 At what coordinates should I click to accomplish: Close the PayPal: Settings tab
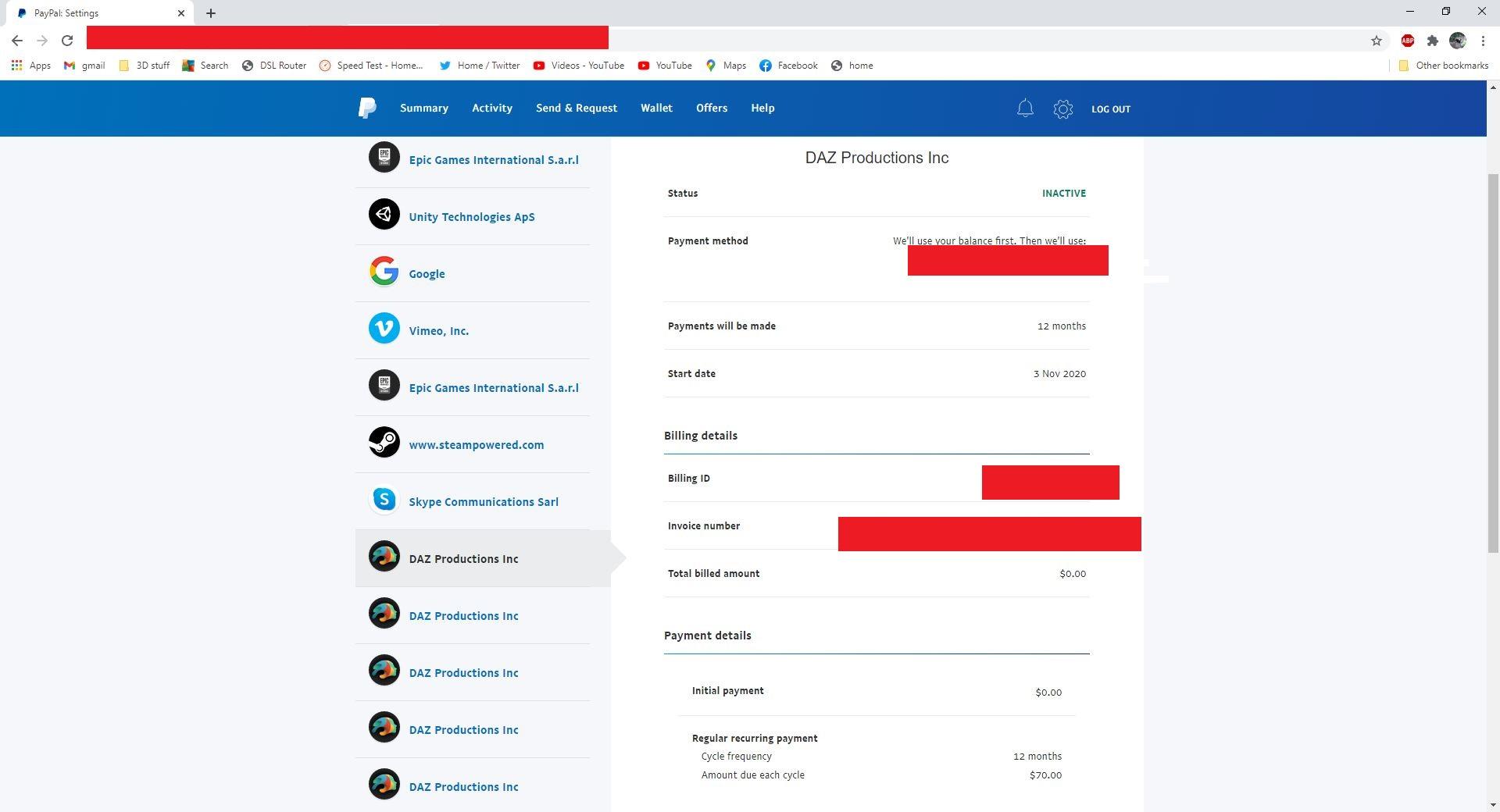181,13
